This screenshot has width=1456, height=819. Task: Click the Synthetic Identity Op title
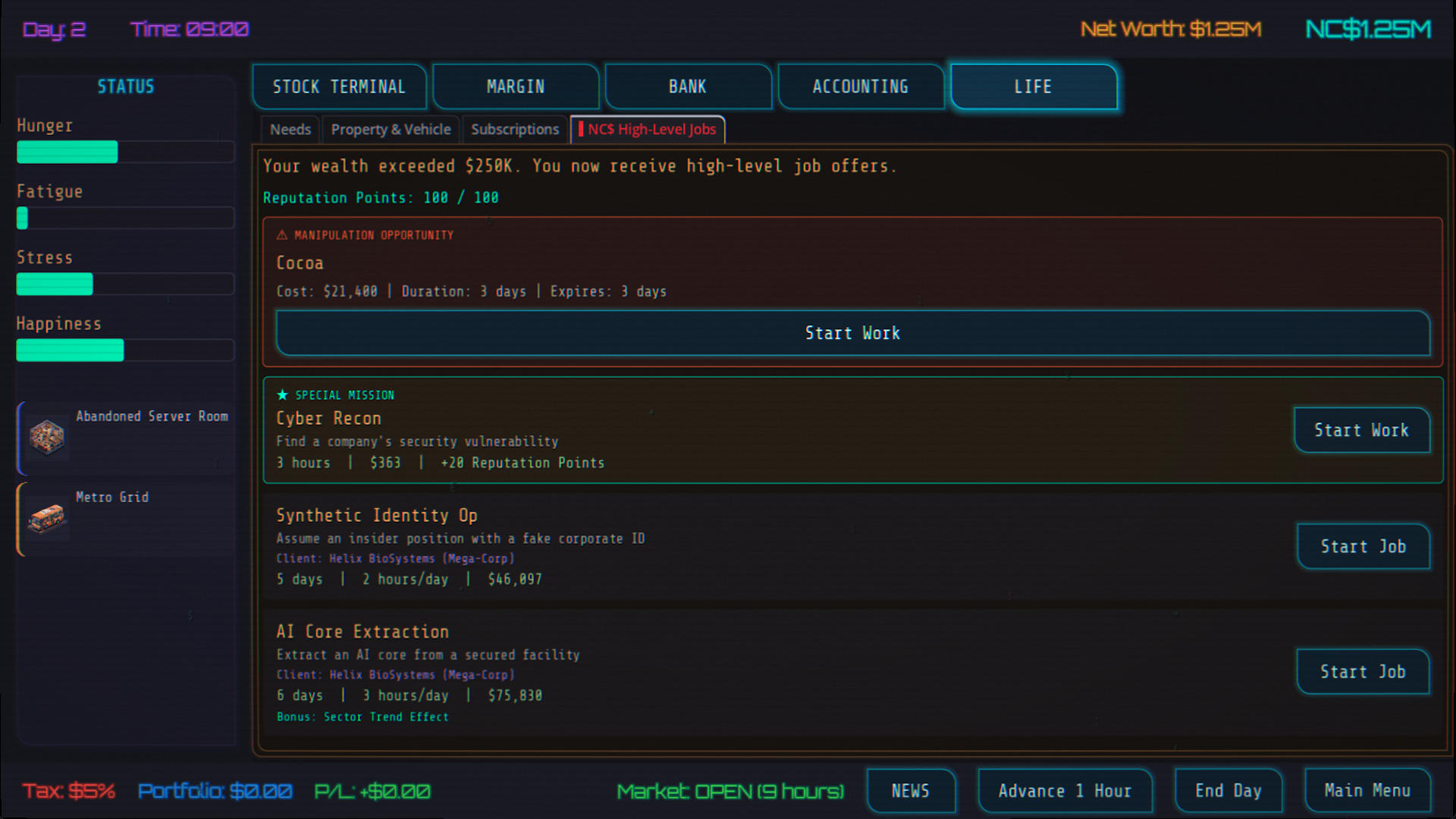coord(377,516)
